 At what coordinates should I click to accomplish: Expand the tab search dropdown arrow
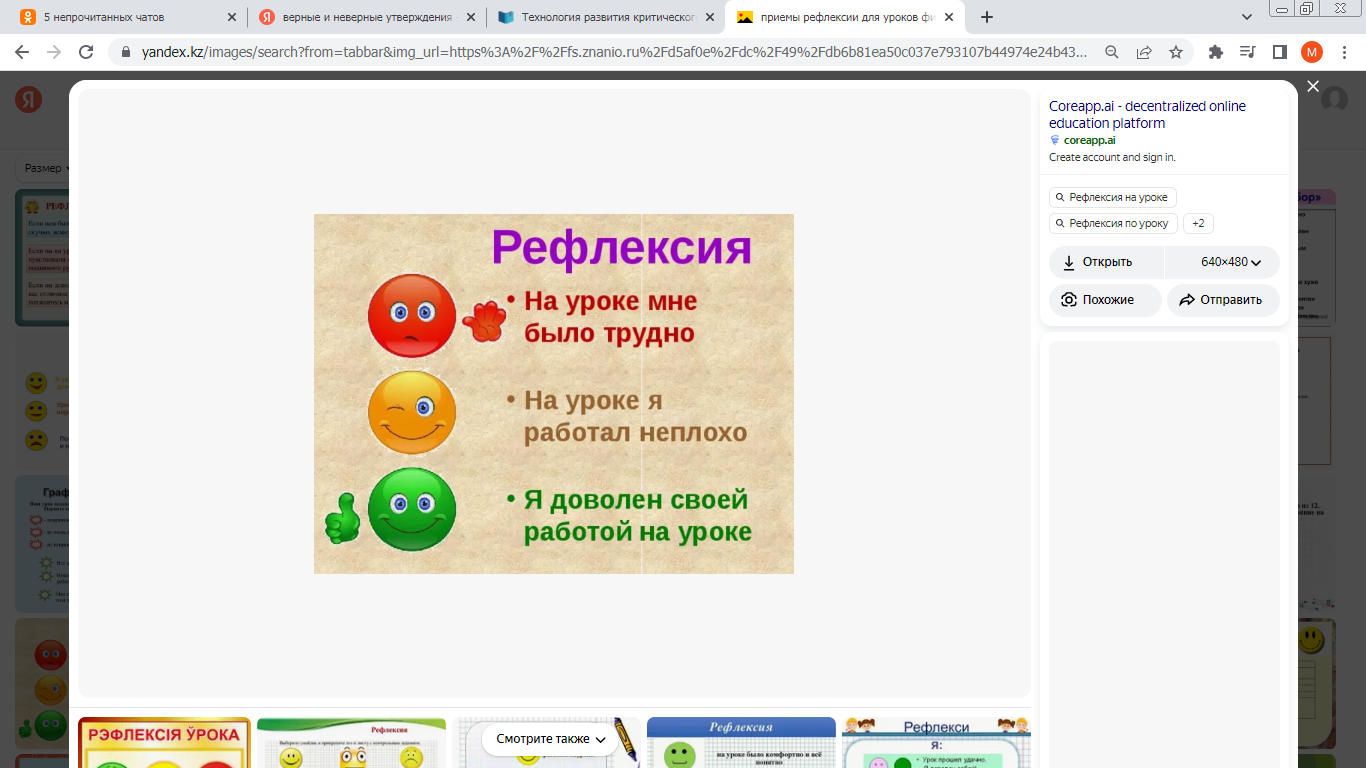click(1247, 17)
